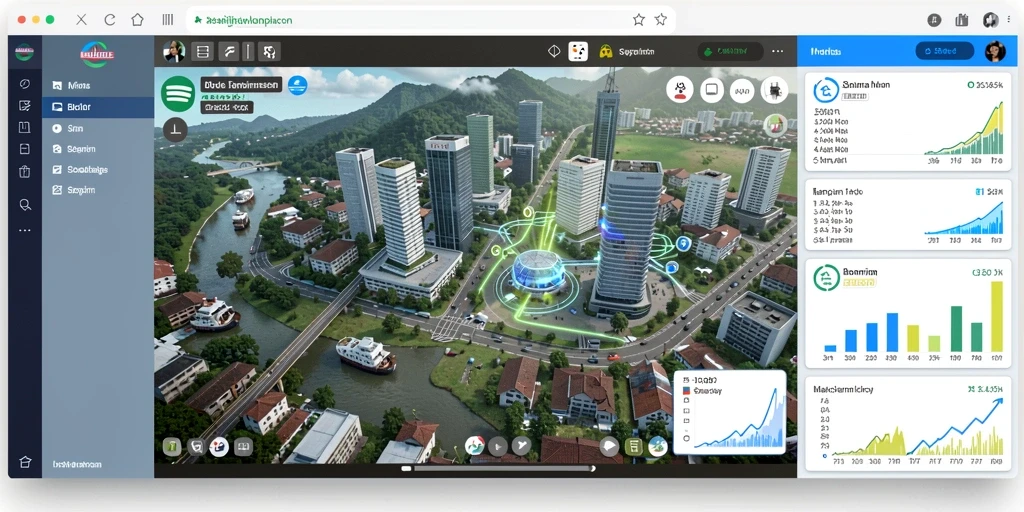Toggle the first empty checkbox in map chart legend
This screenshot has width=1024, height=512.
point(686,401)
